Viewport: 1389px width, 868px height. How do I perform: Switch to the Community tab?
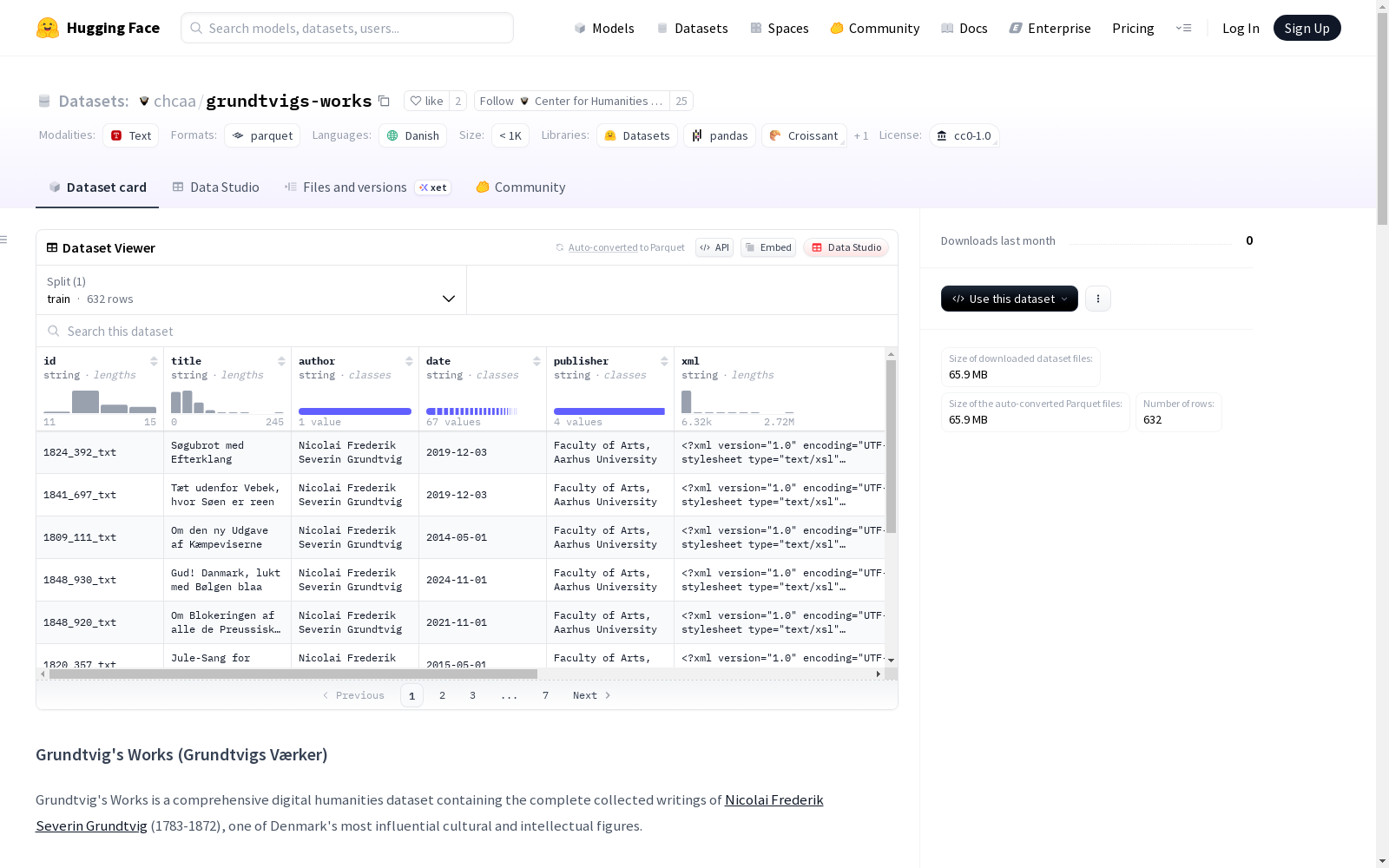pos(521,187)
